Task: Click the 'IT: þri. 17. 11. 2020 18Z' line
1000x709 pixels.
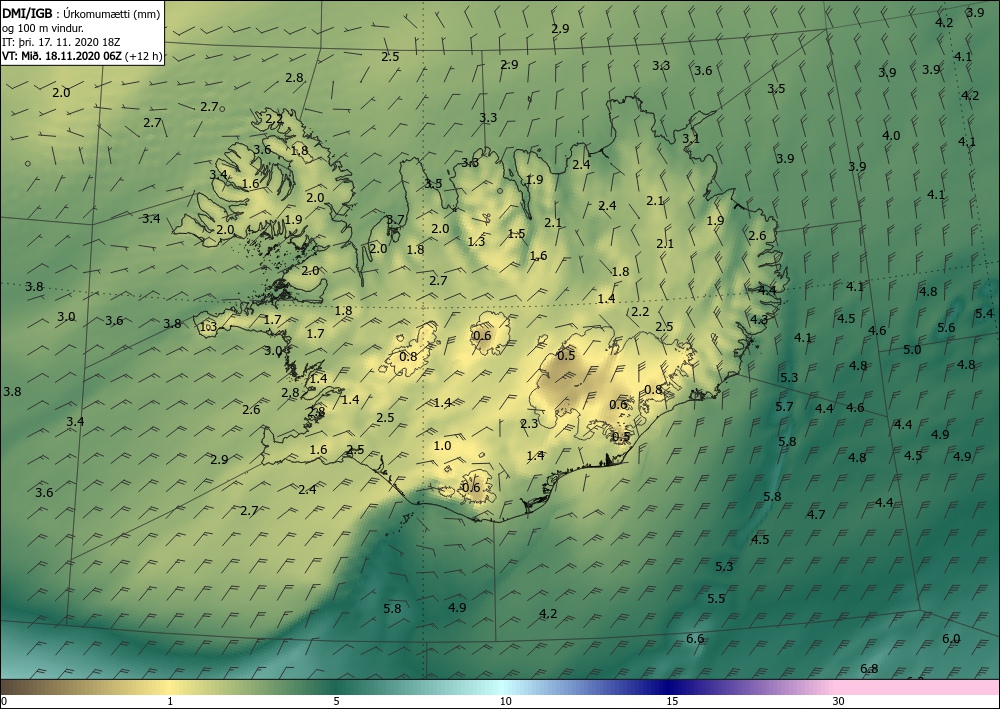Action: [61, 42]
